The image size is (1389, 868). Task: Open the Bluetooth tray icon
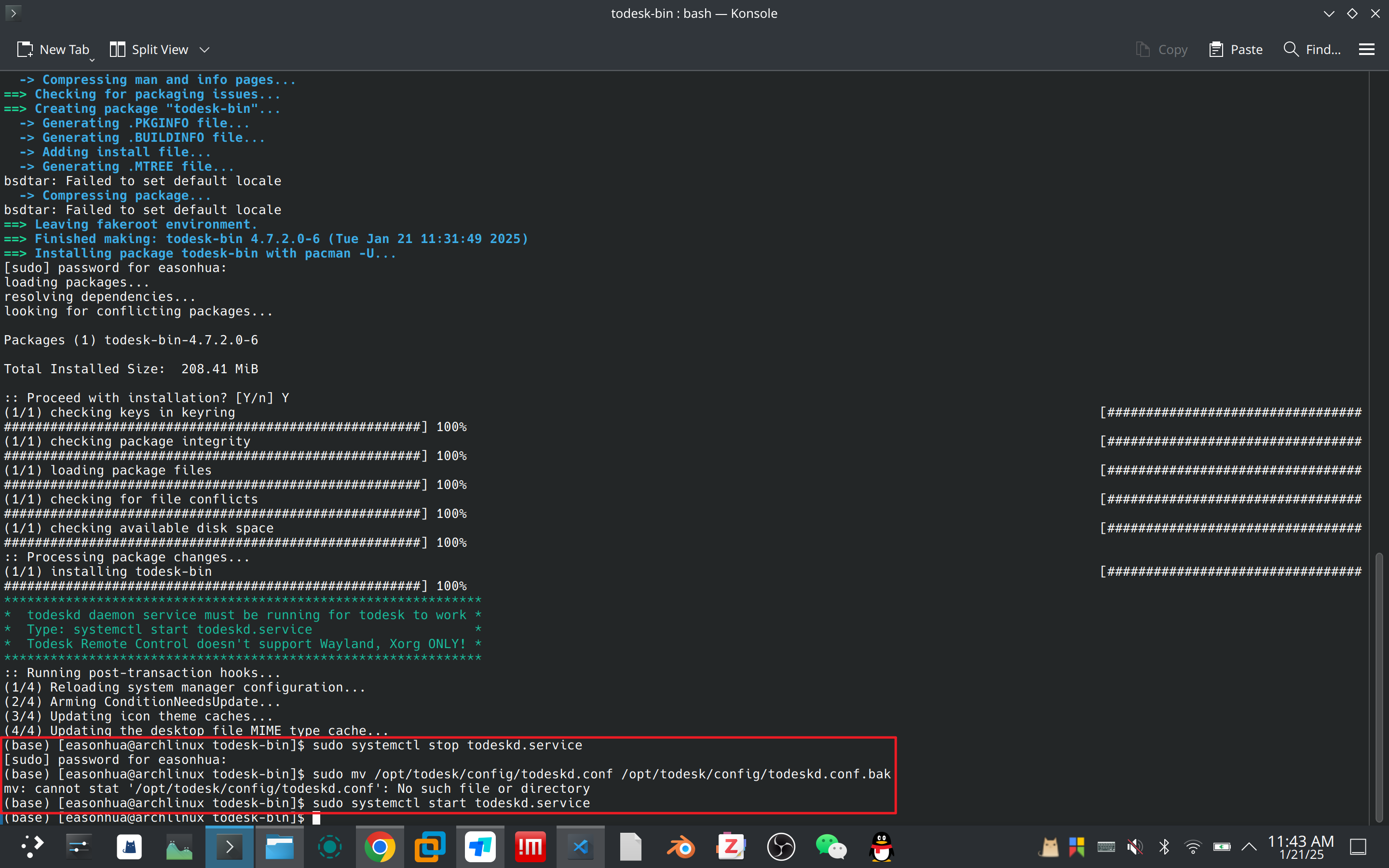1164,847
